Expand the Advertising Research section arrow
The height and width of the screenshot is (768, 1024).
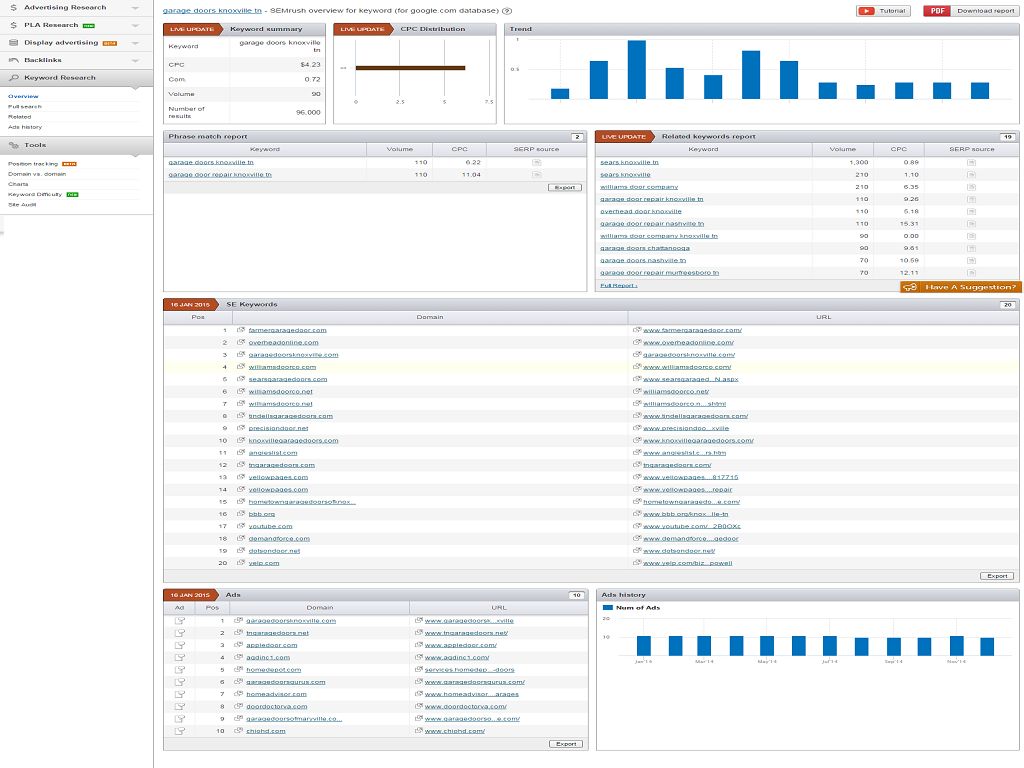(x=135, y=8)
